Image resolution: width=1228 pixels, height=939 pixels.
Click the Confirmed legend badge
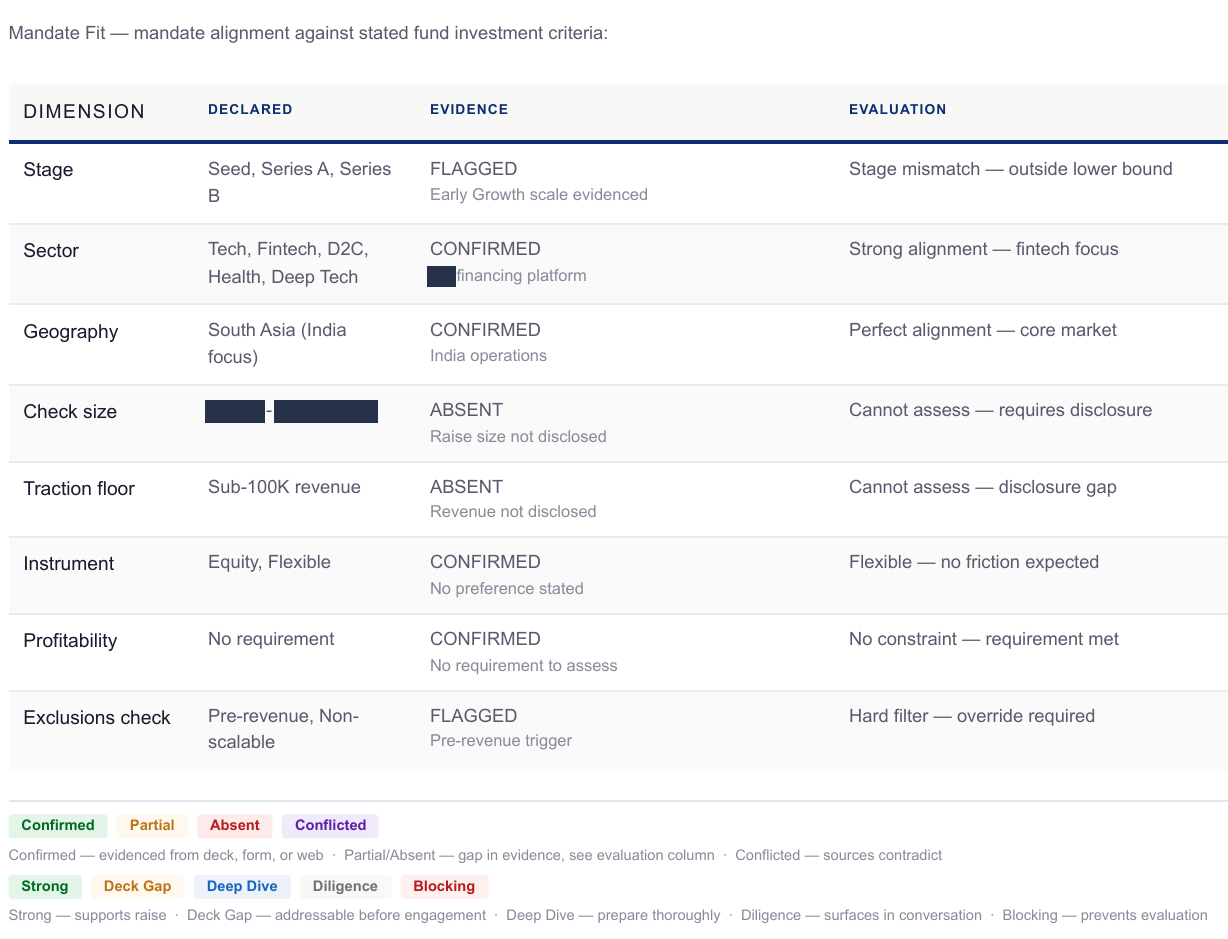(x=58, y=825)
